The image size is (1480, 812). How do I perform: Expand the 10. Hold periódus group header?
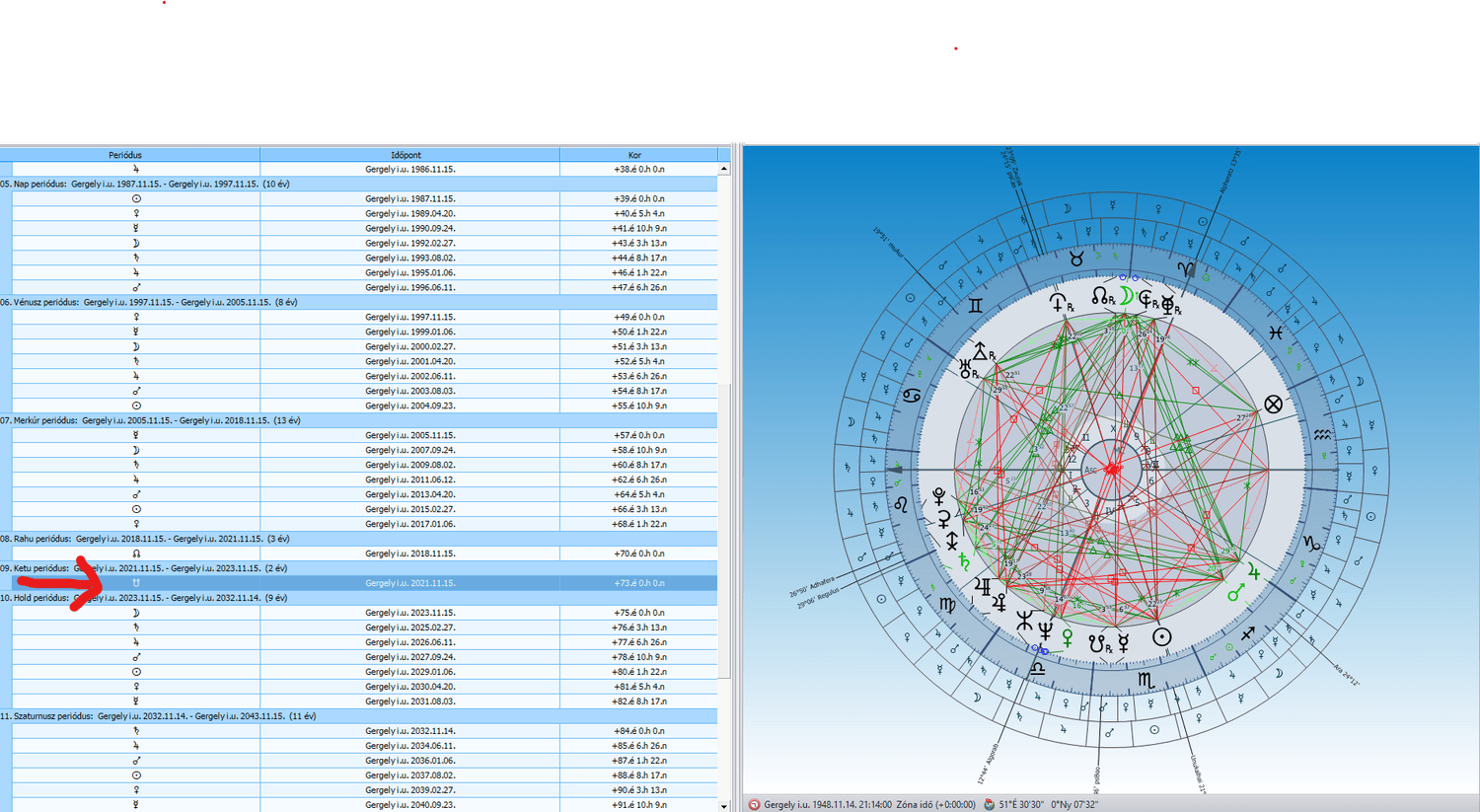148,598
